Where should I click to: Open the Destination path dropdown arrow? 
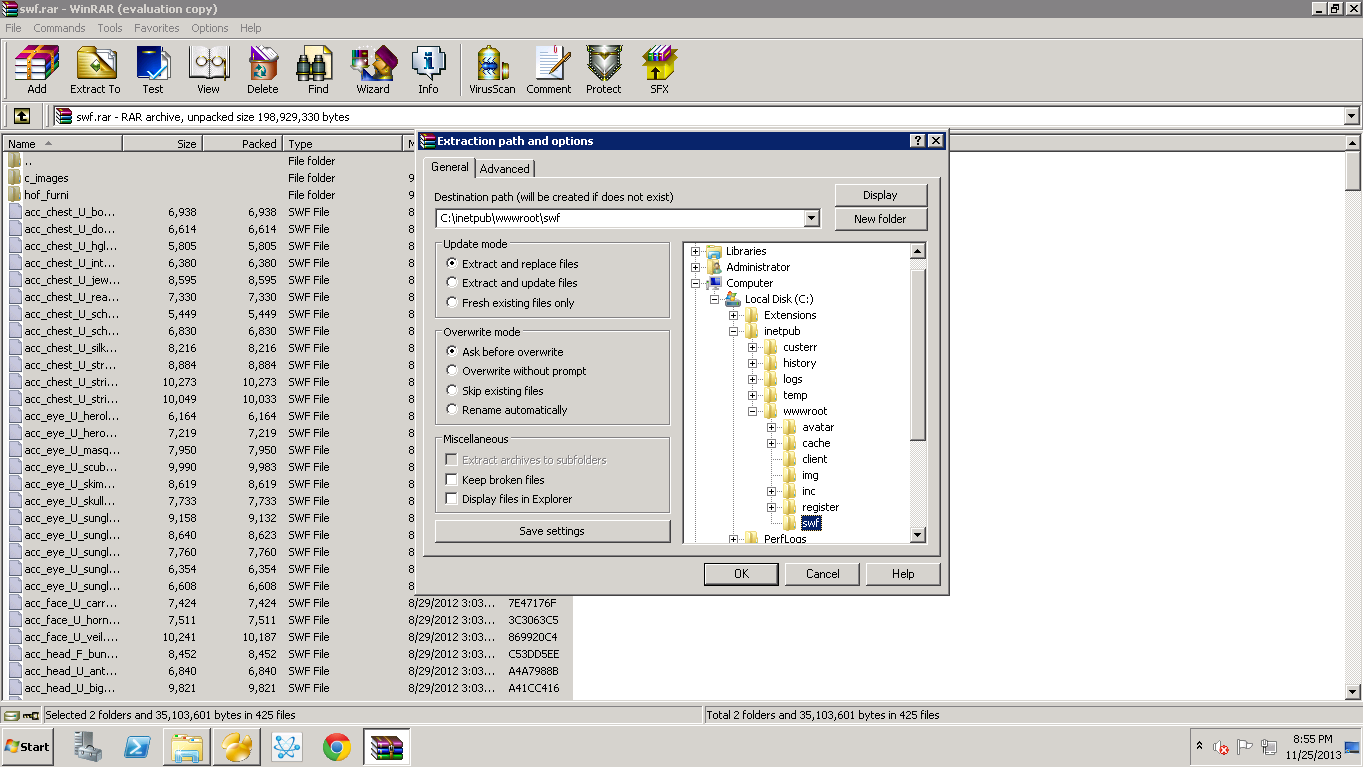pos(811,218)
